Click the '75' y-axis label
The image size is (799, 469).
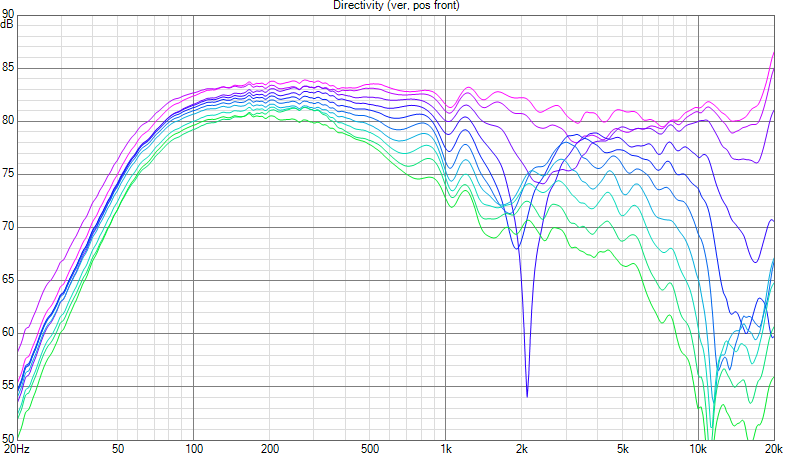8,174
